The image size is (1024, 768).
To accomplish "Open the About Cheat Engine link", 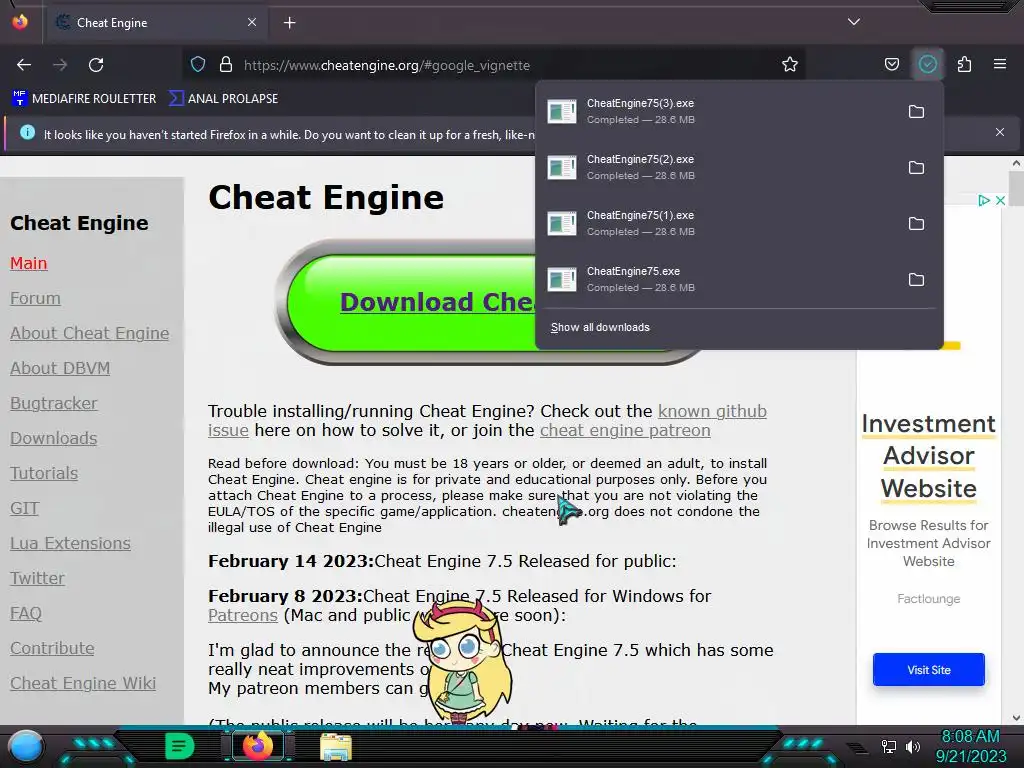I will [89, 333].
